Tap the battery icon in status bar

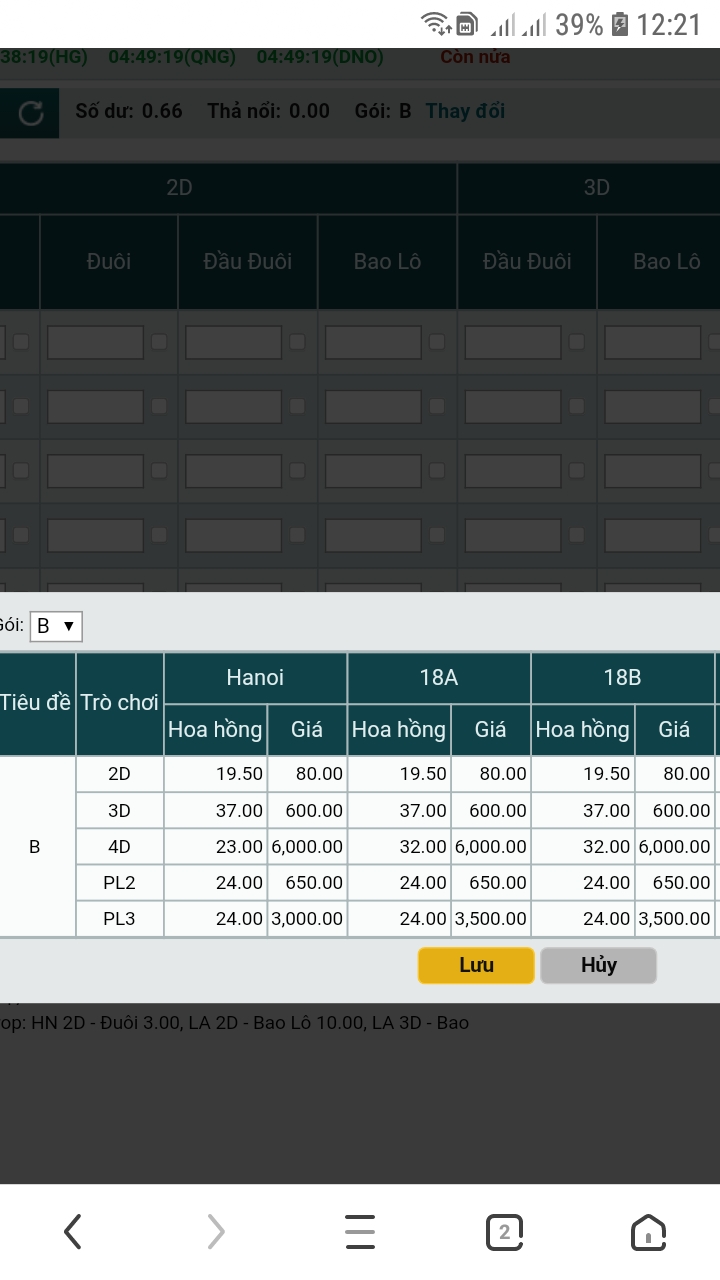tap(620, 24)
